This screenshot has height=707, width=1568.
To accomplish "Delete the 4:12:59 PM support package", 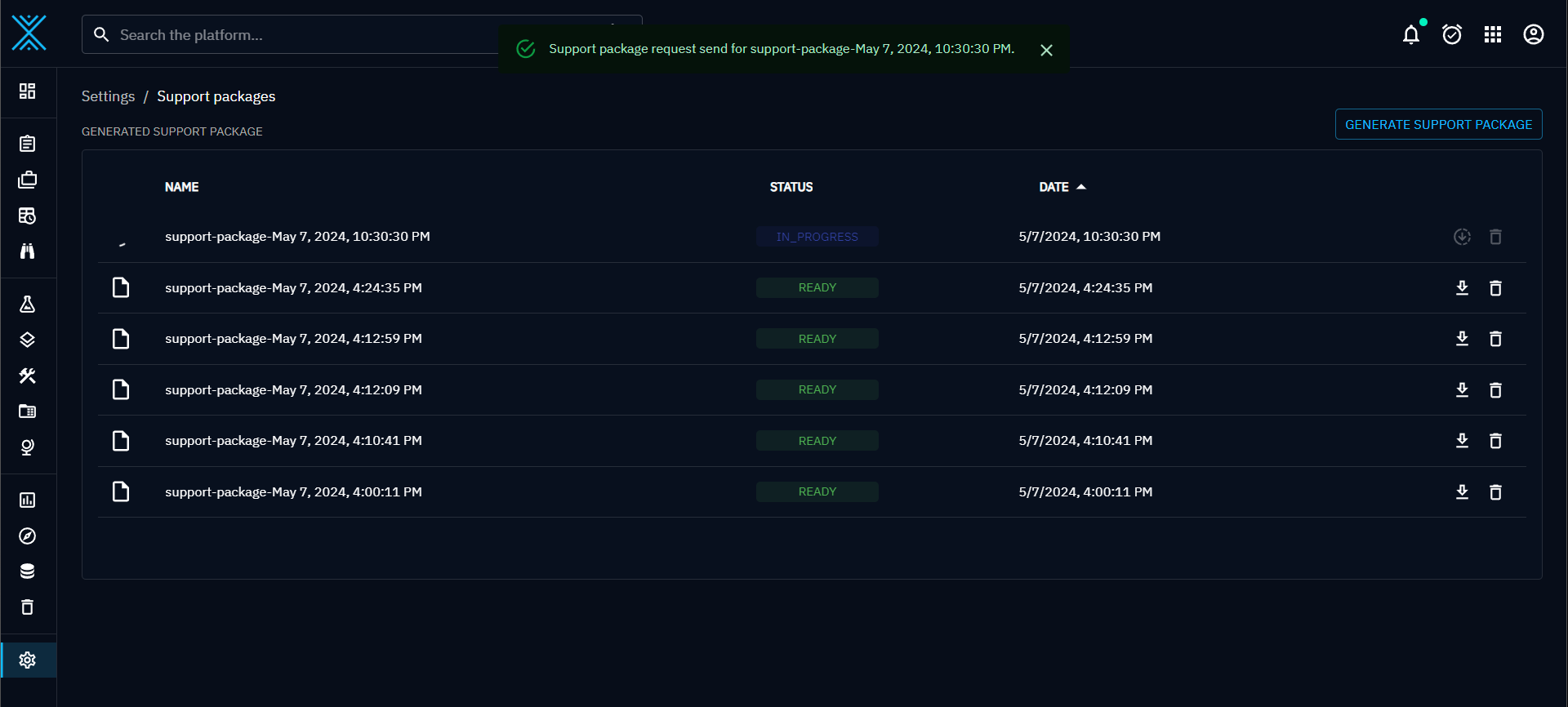I will tap(1495, 339).
